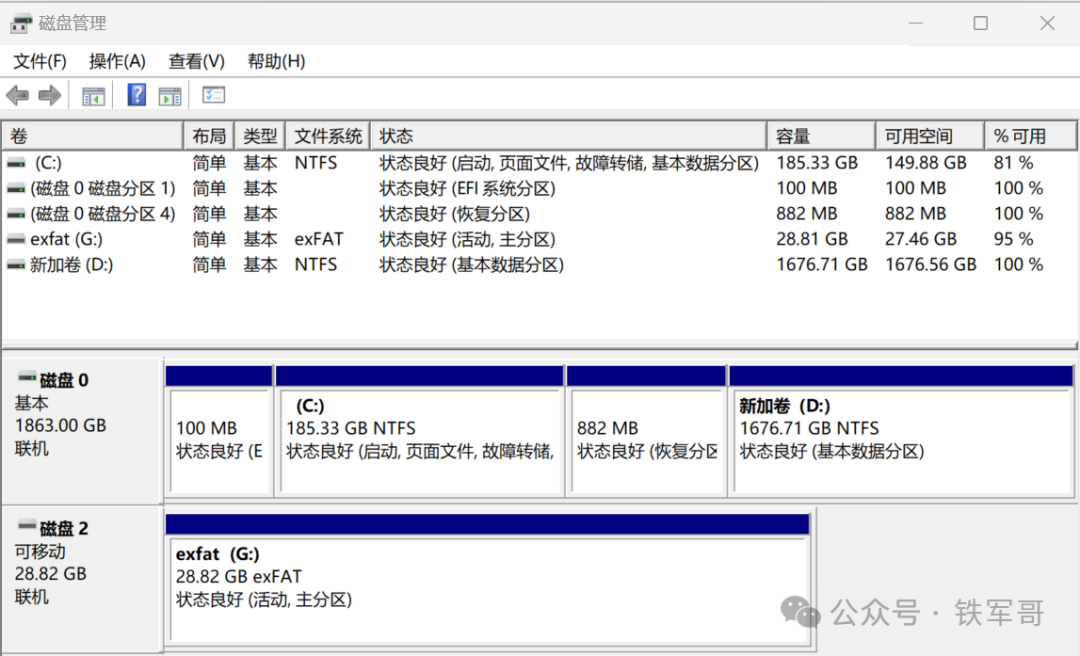Select the exfat (G:) volume row
This screenshot has width=1080, height=656.
[x=539, y=240]
